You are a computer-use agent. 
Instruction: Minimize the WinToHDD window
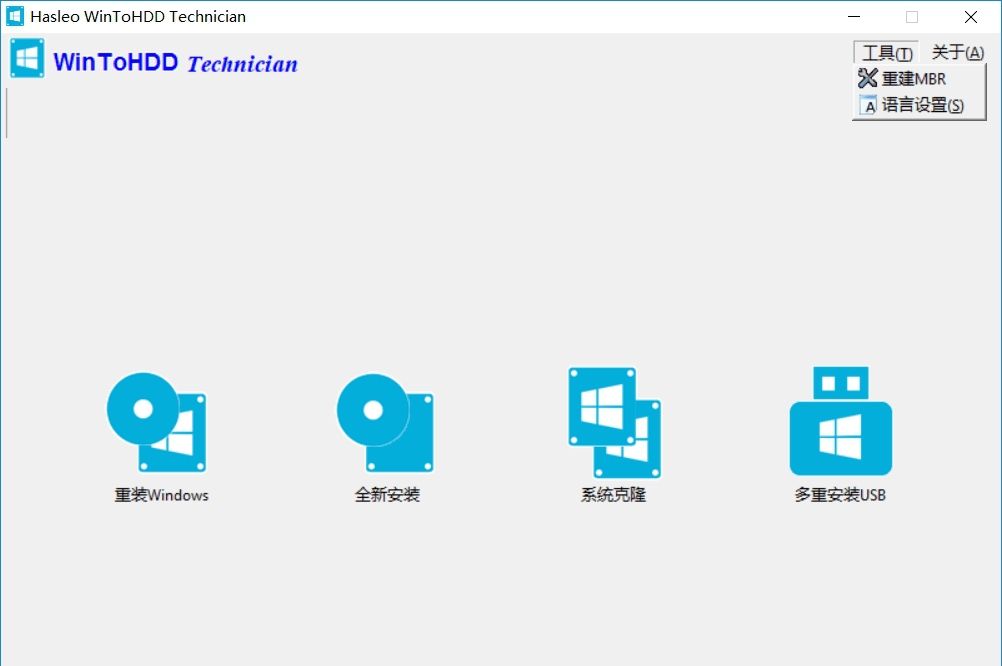pyautogui.click(x=854, y=17)
